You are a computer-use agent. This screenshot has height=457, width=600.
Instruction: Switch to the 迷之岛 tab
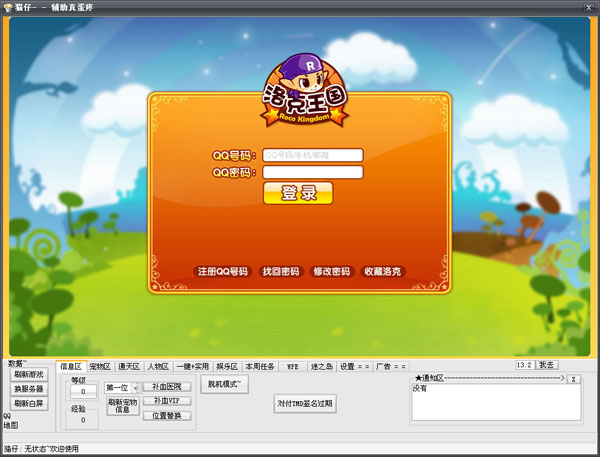322,366
